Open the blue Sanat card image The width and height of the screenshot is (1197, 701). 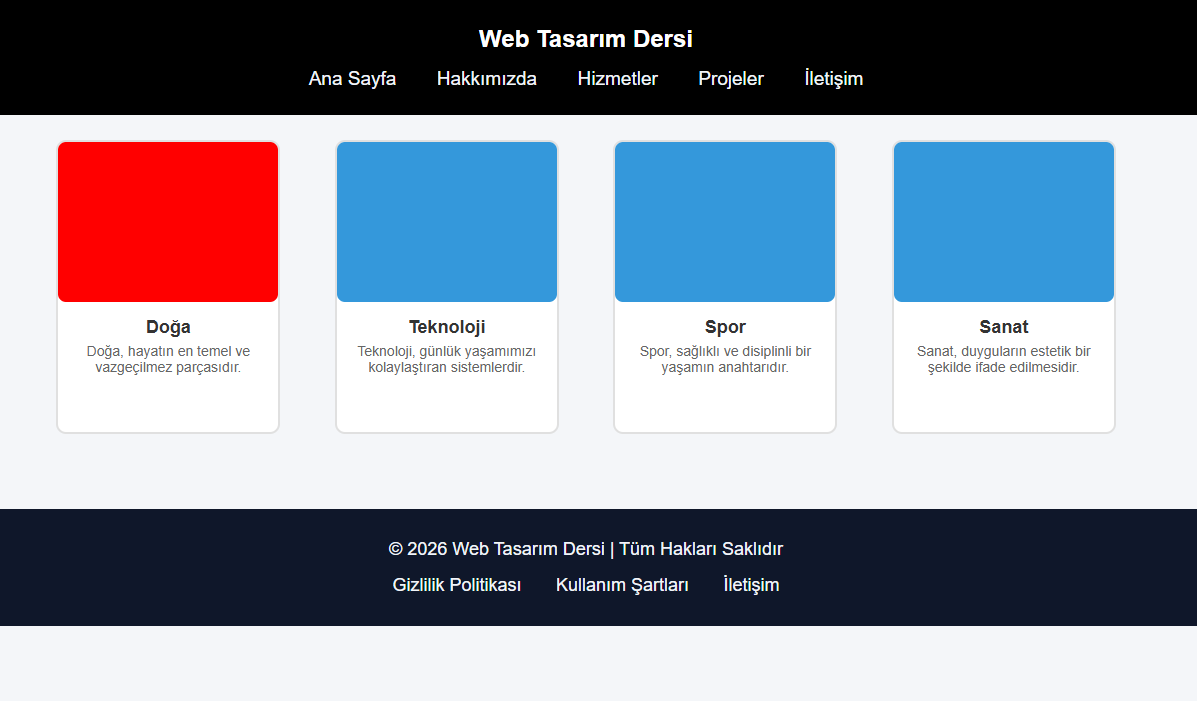click(1004, 222)
